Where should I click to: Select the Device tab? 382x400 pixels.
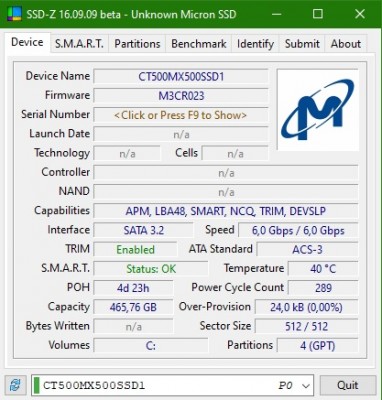coord(27,42)
